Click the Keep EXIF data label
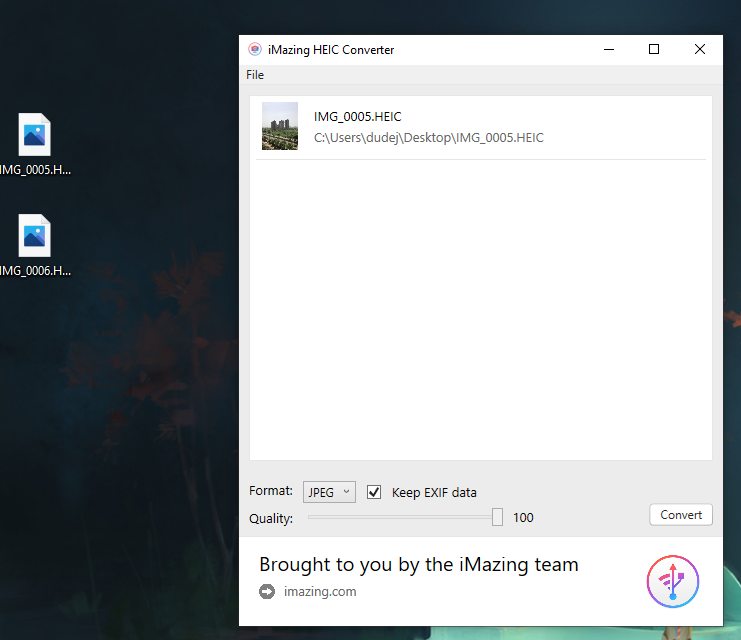The height and width of the screenshot is (640, 741). click(434, 493)
